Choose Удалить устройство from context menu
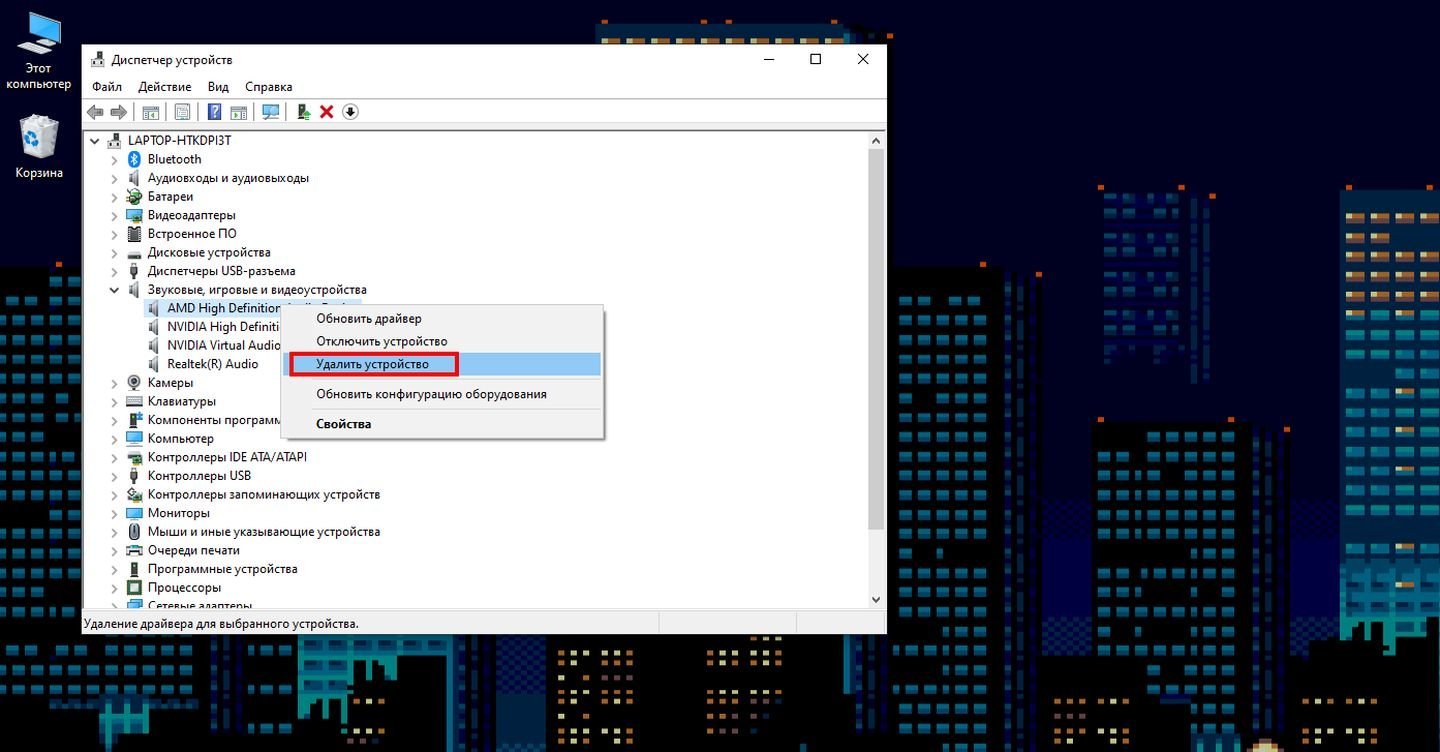Screen dimensions: 1440x752 tap(442, 364)
